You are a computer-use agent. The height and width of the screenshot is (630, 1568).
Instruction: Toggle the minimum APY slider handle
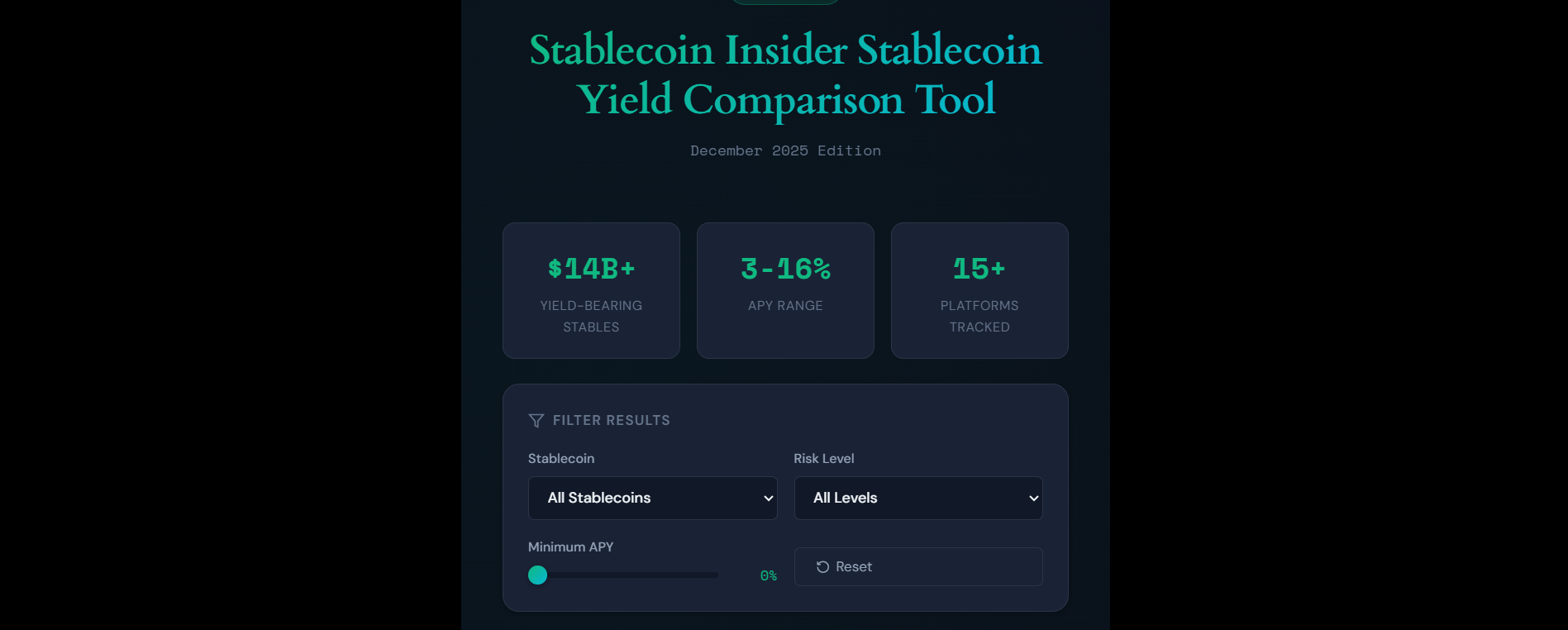(x=537, y=575)
